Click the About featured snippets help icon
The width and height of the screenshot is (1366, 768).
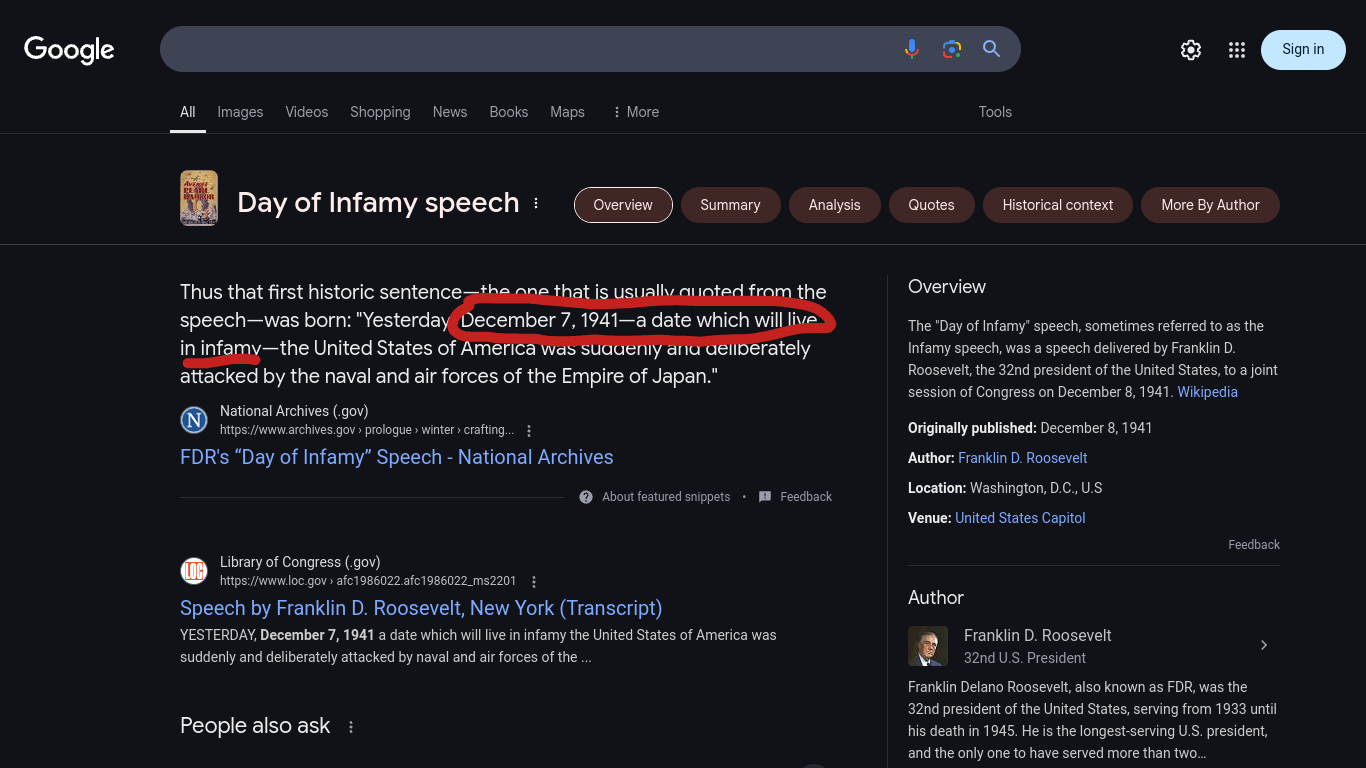(x=586, y=497)
